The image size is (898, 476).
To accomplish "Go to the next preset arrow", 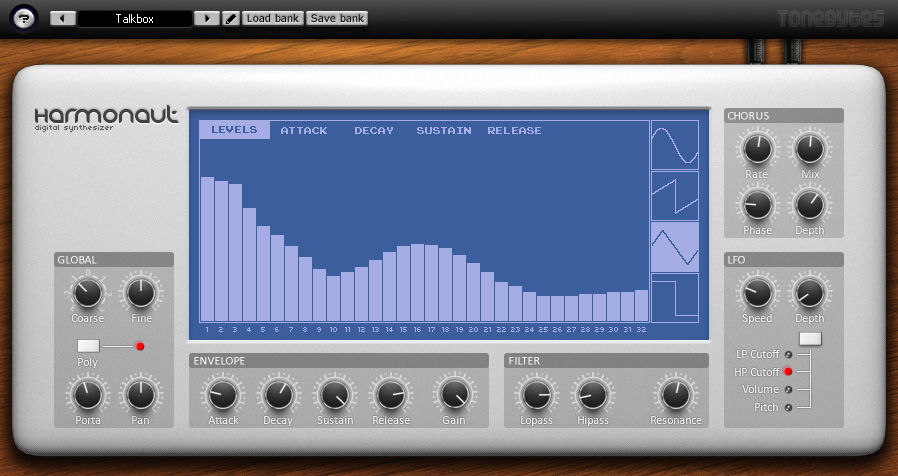I will tap(207, 18).
